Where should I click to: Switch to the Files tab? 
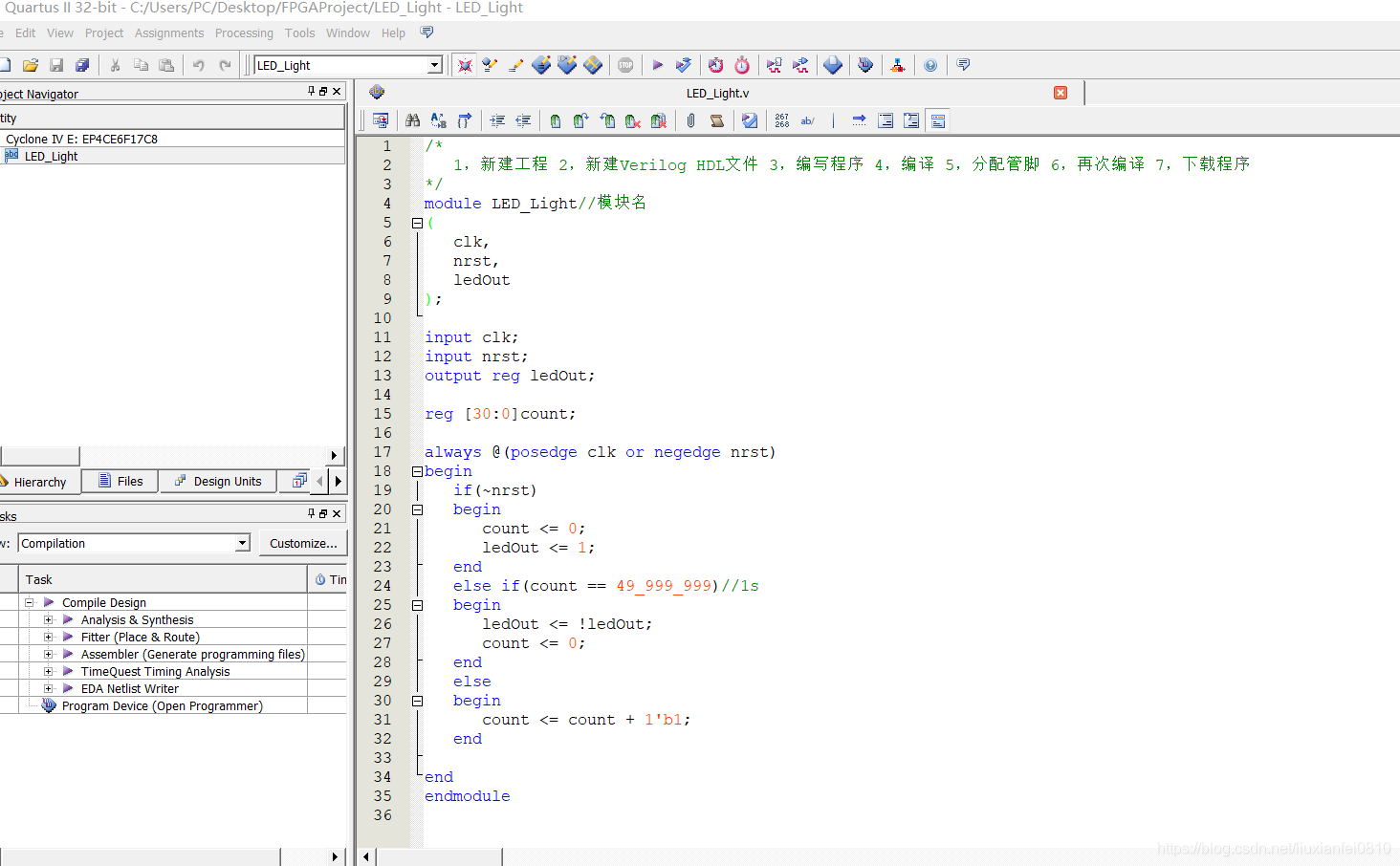(120, 481)
